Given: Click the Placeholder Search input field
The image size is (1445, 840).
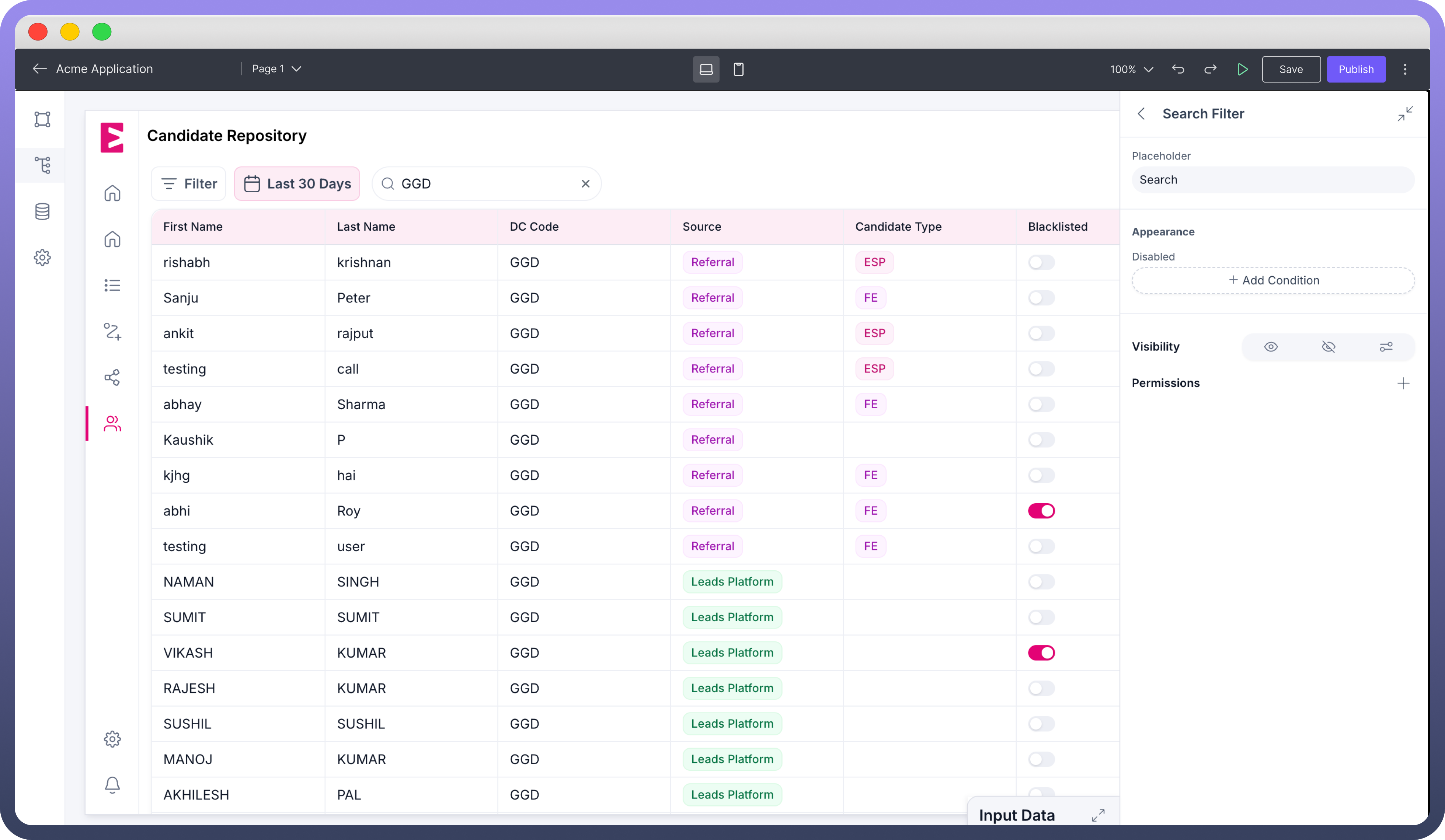Looking at the screenshot, I should point(1272,180).
